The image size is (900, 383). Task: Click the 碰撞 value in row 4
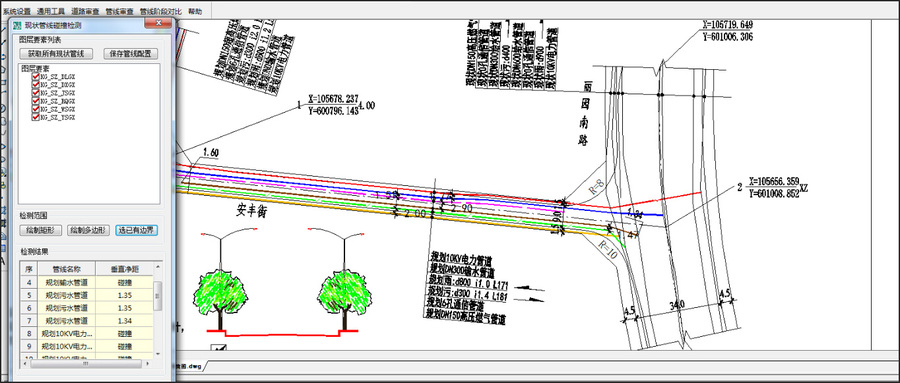tap(124, 282)
